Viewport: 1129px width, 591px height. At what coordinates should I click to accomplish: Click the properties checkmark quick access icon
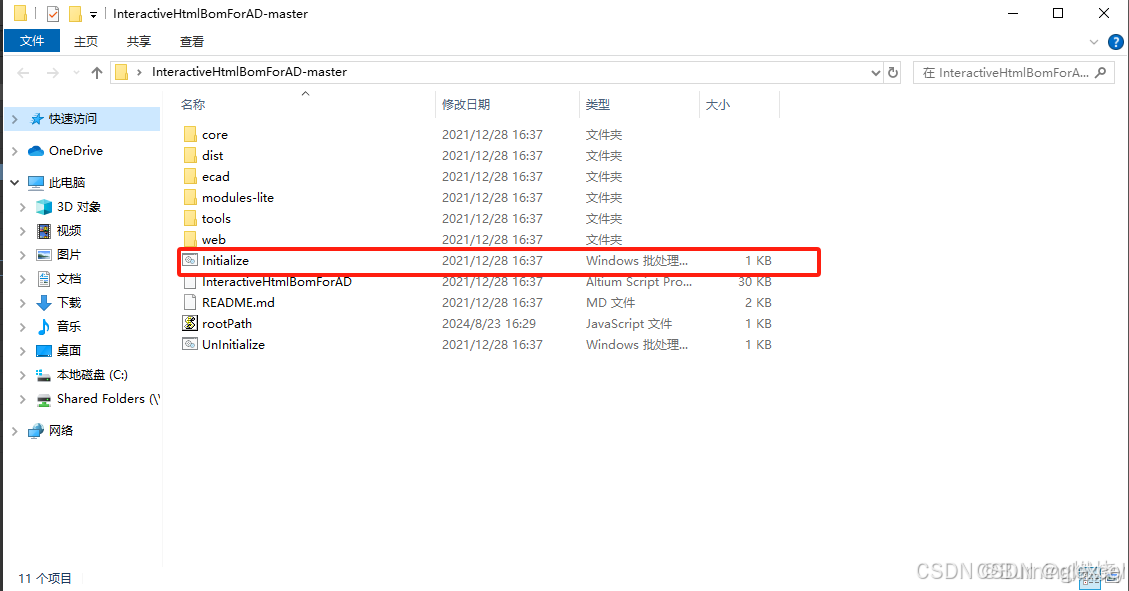coord(53,14)
